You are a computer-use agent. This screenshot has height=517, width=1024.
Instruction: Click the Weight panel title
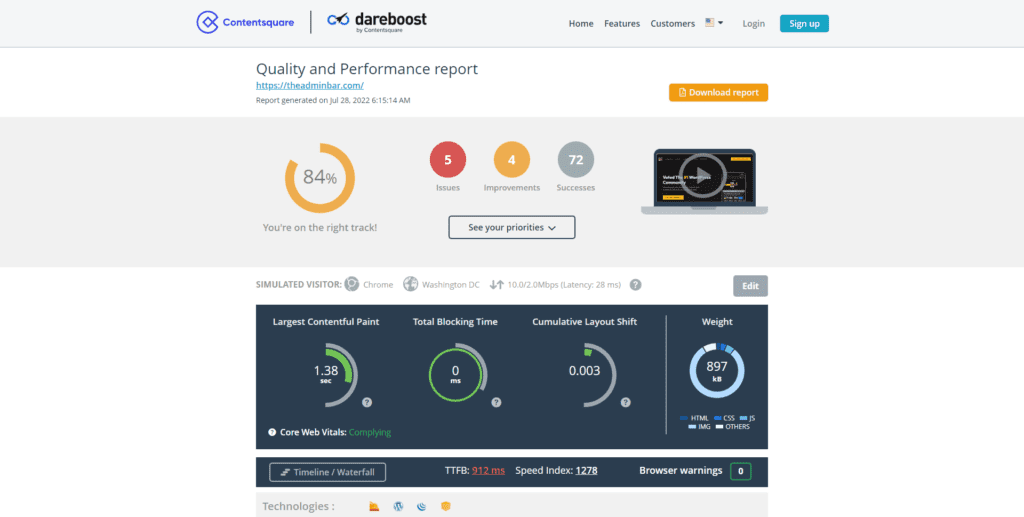pos(717,322)
